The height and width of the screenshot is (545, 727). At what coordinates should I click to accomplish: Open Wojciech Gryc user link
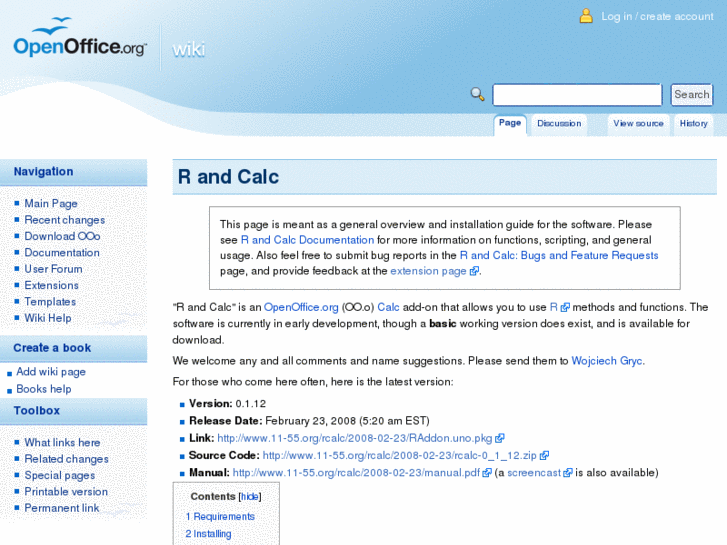pos(607,361)
